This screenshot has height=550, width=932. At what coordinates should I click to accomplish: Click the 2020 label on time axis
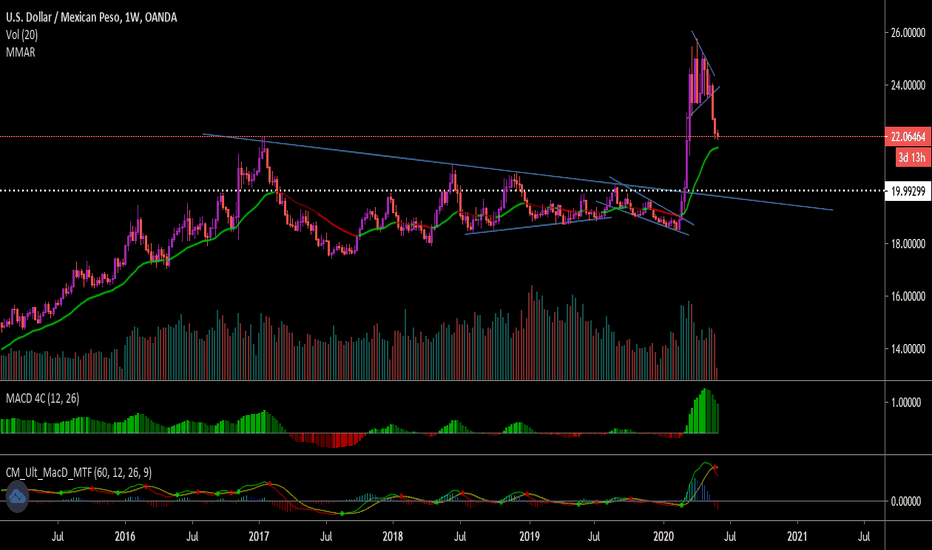[664, 536]
